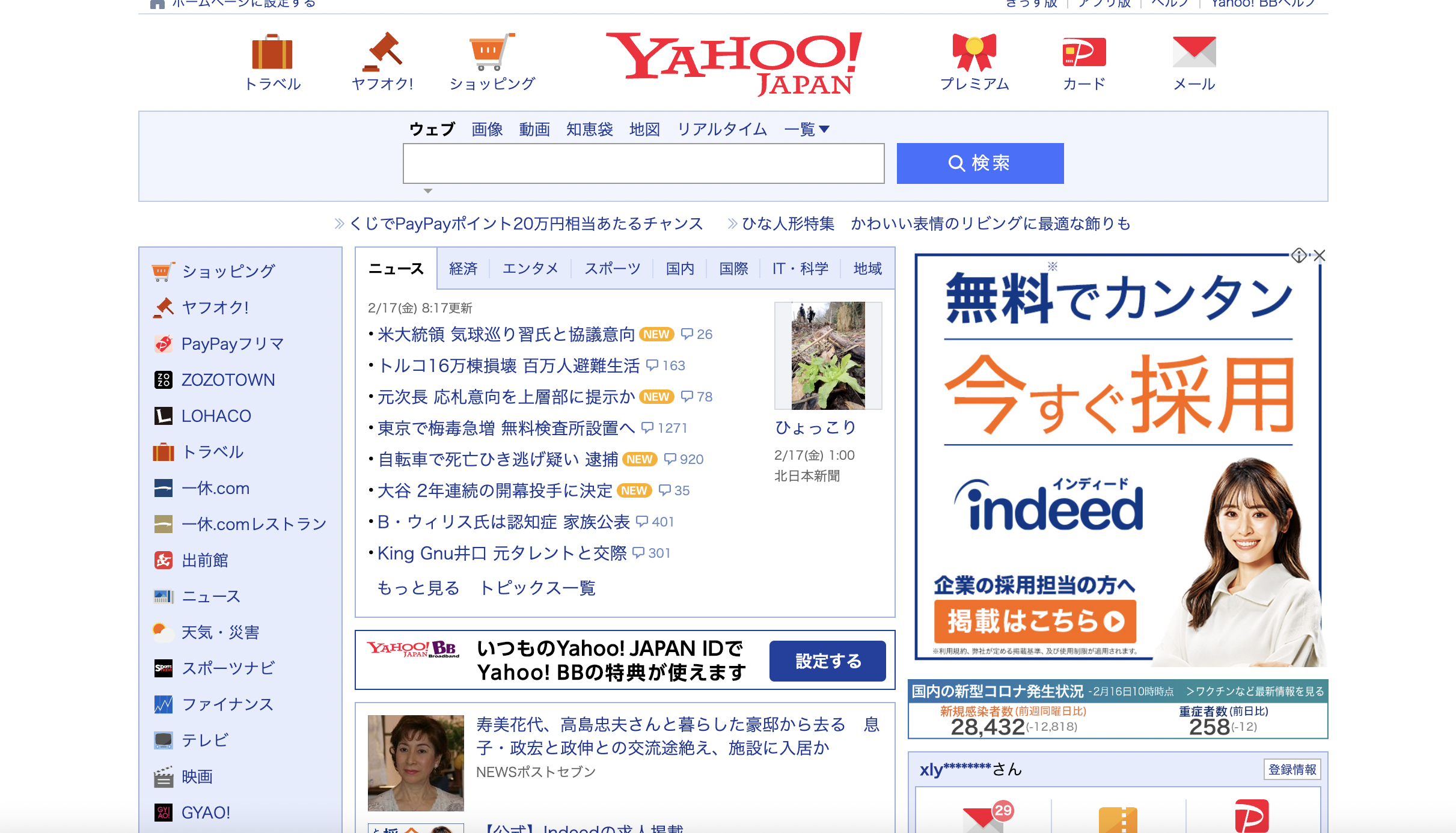Open くじでPayPayポイント20万円相当 promo link
Screen dimensions: 1456x833
(x=526, y=224)
